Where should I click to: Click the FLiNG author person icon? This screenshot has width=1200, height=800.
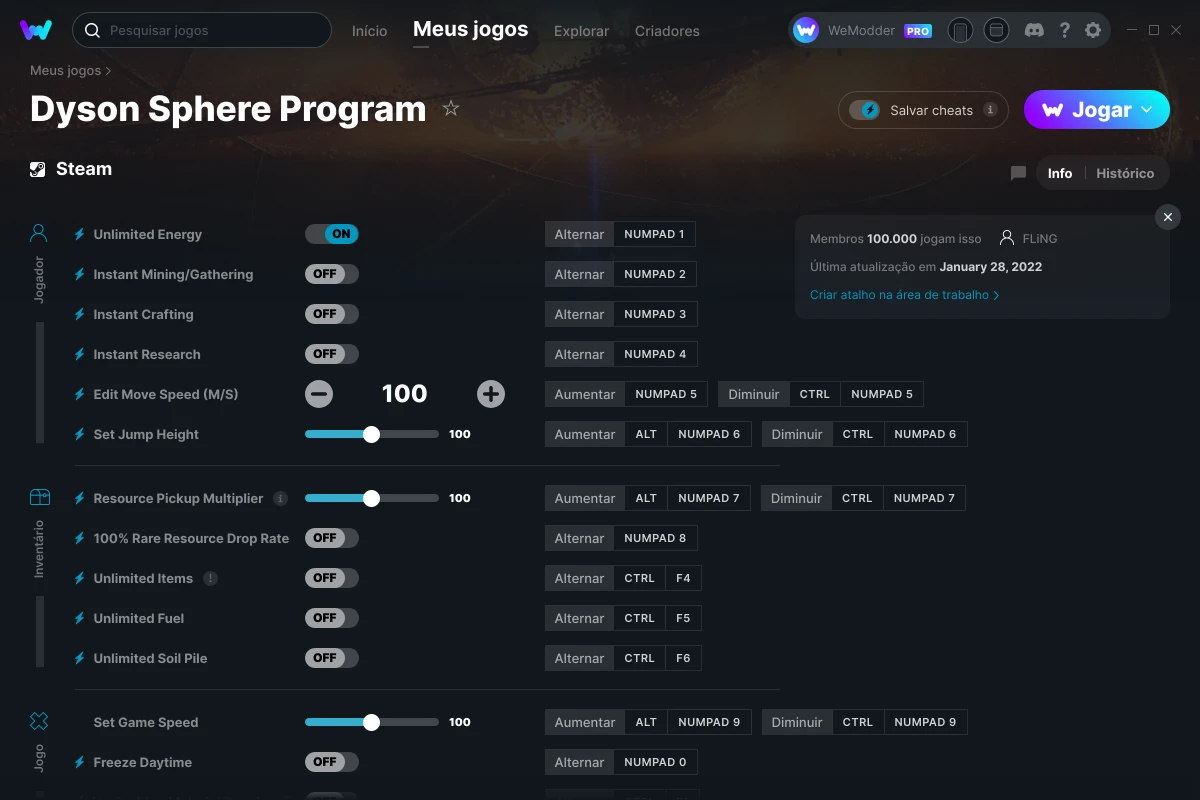(1006, 238)
